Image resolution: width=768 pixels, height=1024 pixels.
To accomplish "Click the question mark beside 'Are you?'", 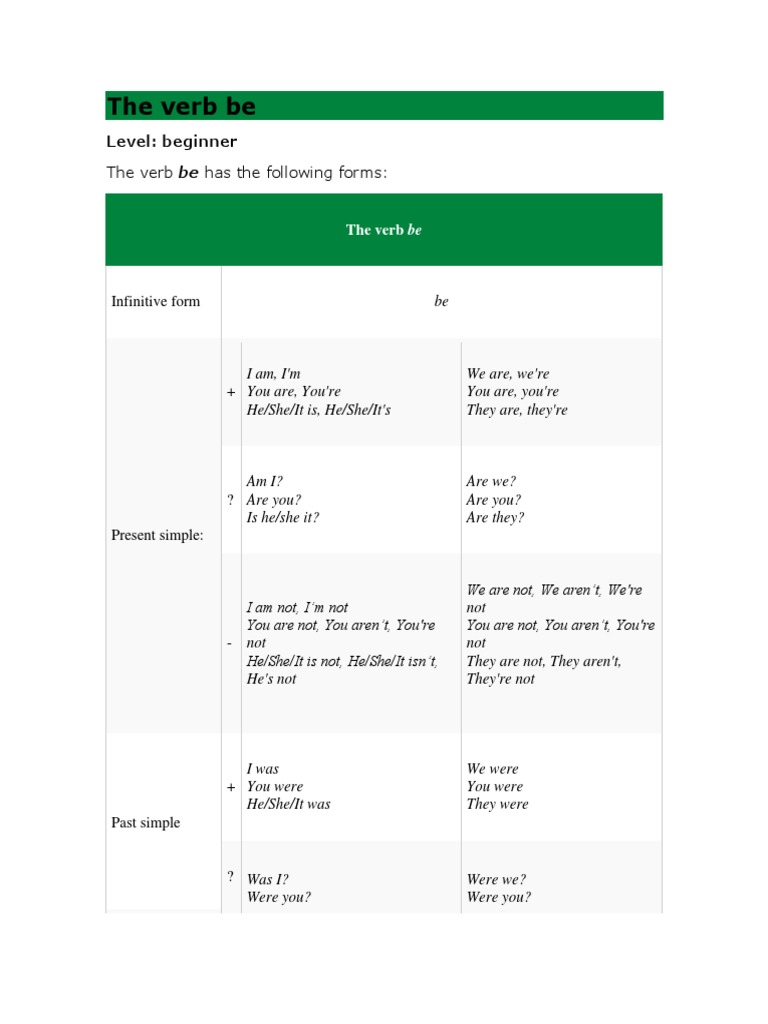I will tap(231, 500).
